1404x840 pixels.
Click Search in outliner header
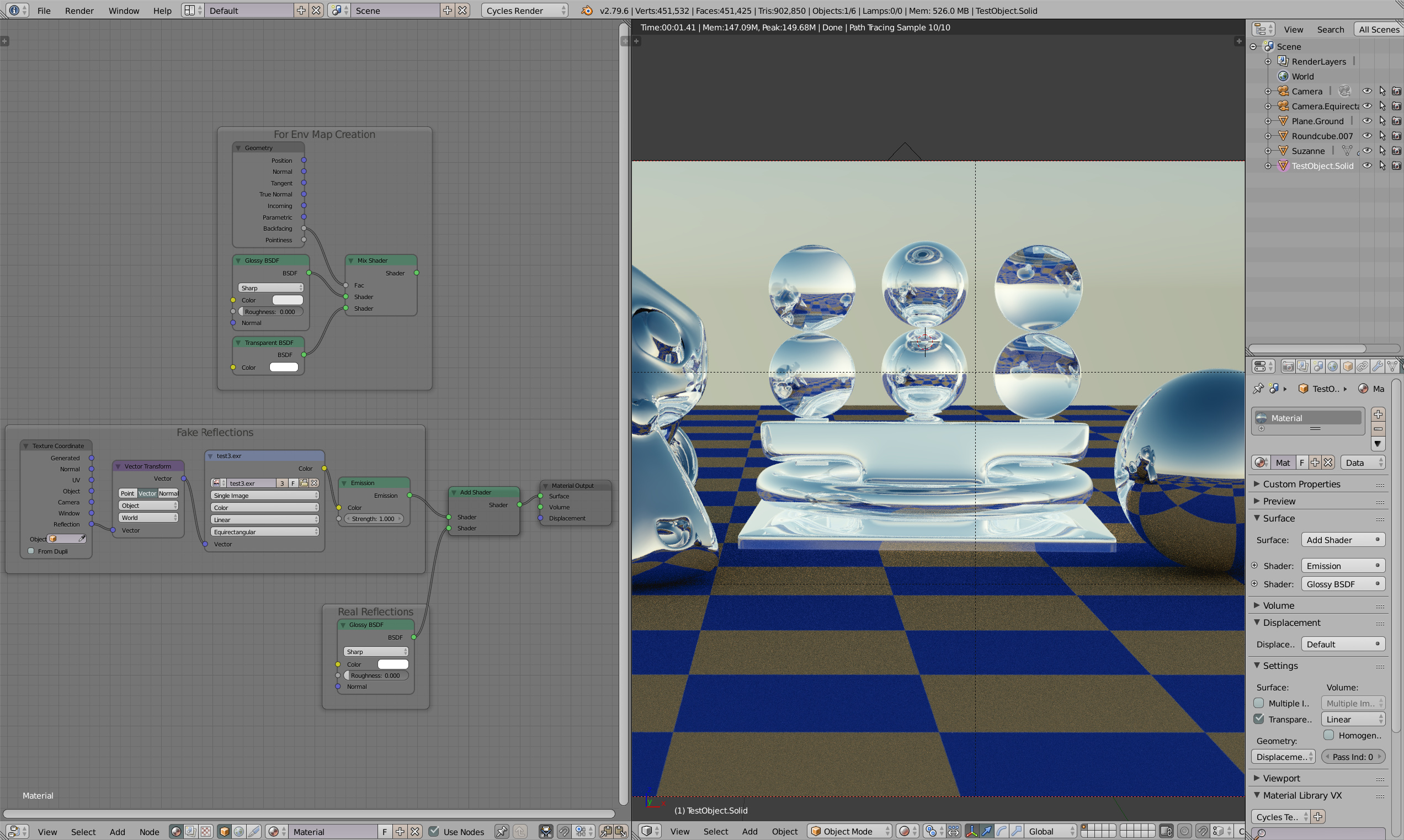(x=1330, y=29)
